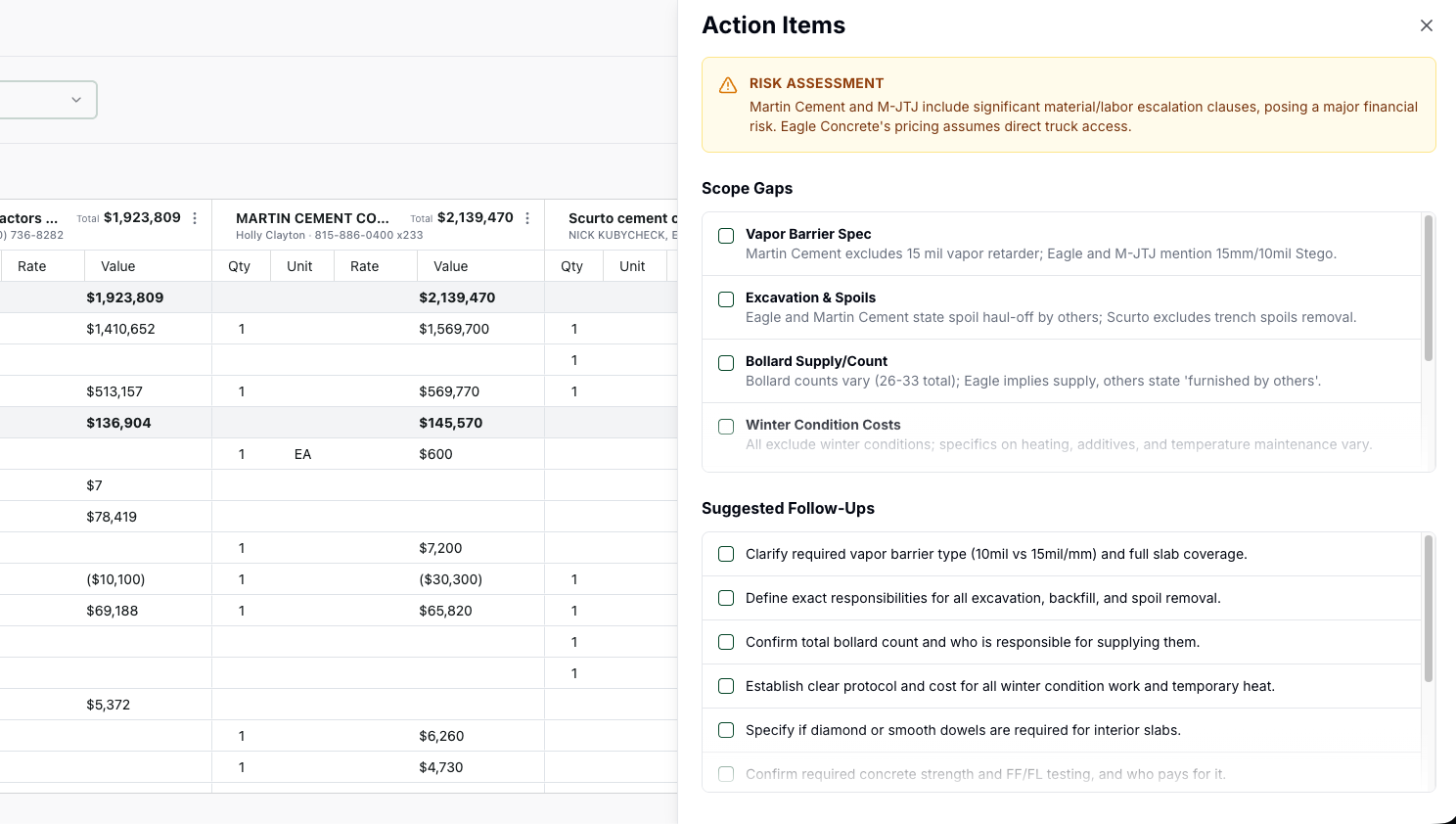Image resolution: width=1456 pixels, height=824 pixels.
Task: Click the Suggested Follow-Ups list scrollbar
Action: 1428,609
